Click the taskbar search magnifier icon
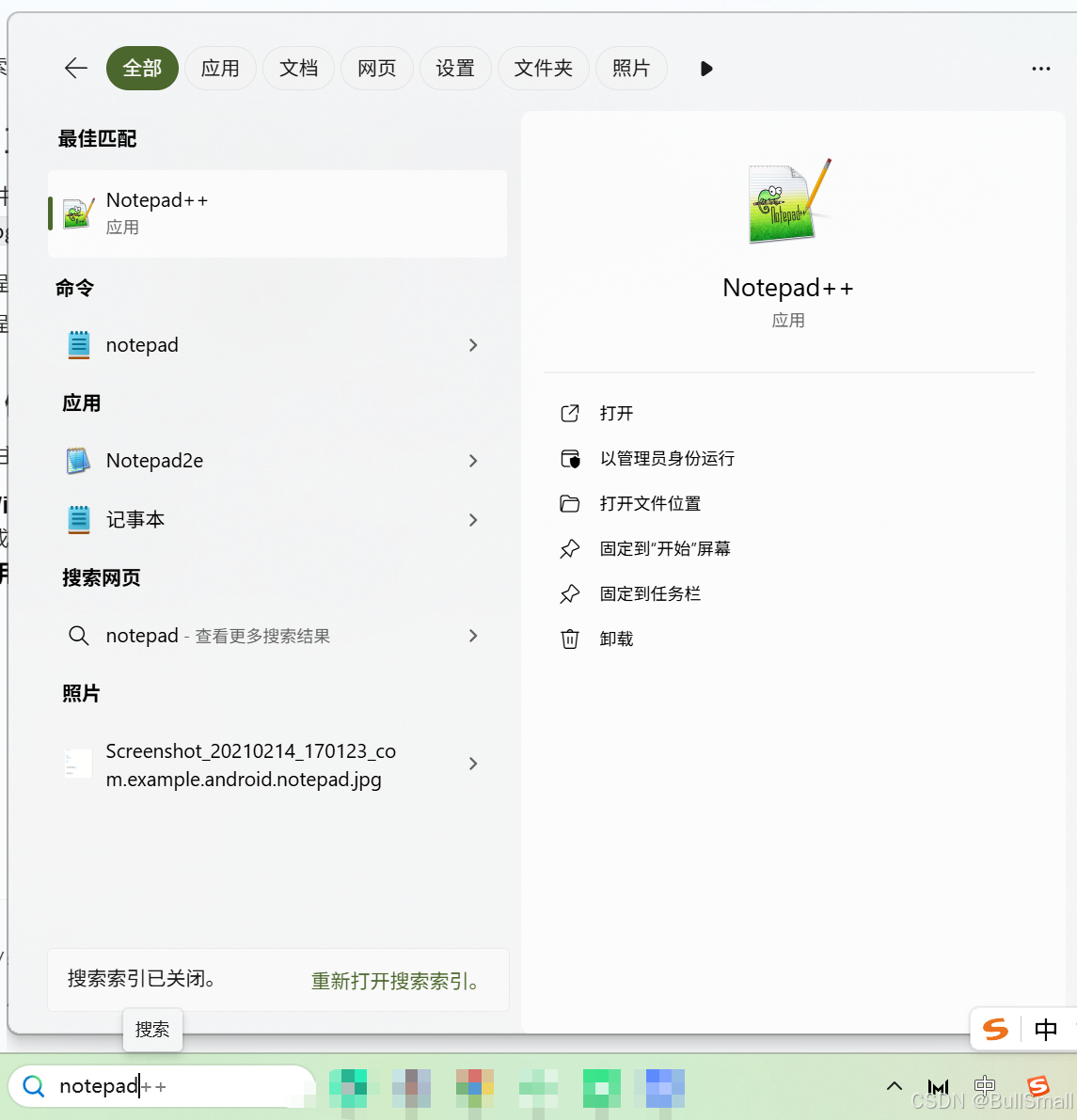The width and height of the screenshot is (1077, 1120). 34,1086
